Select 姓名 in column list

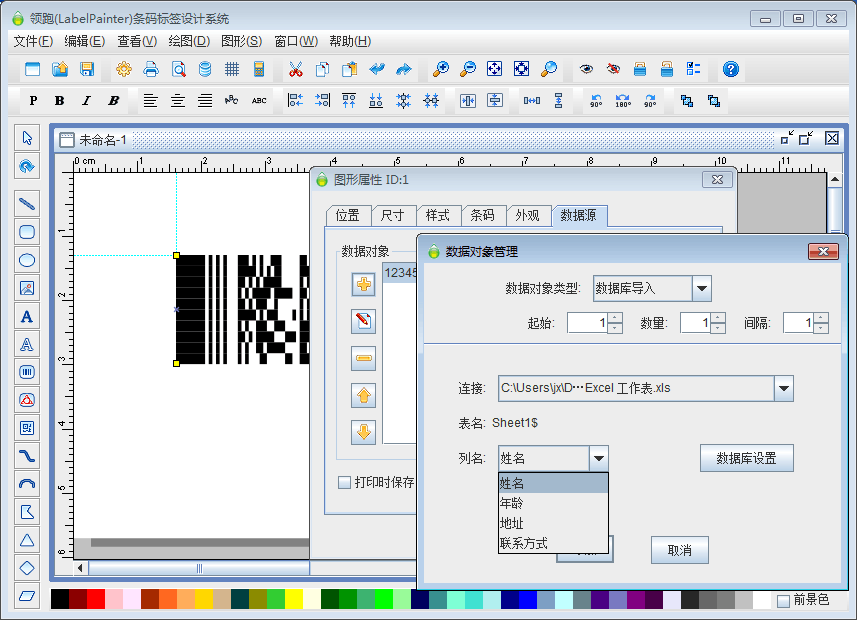pos(553,483)
